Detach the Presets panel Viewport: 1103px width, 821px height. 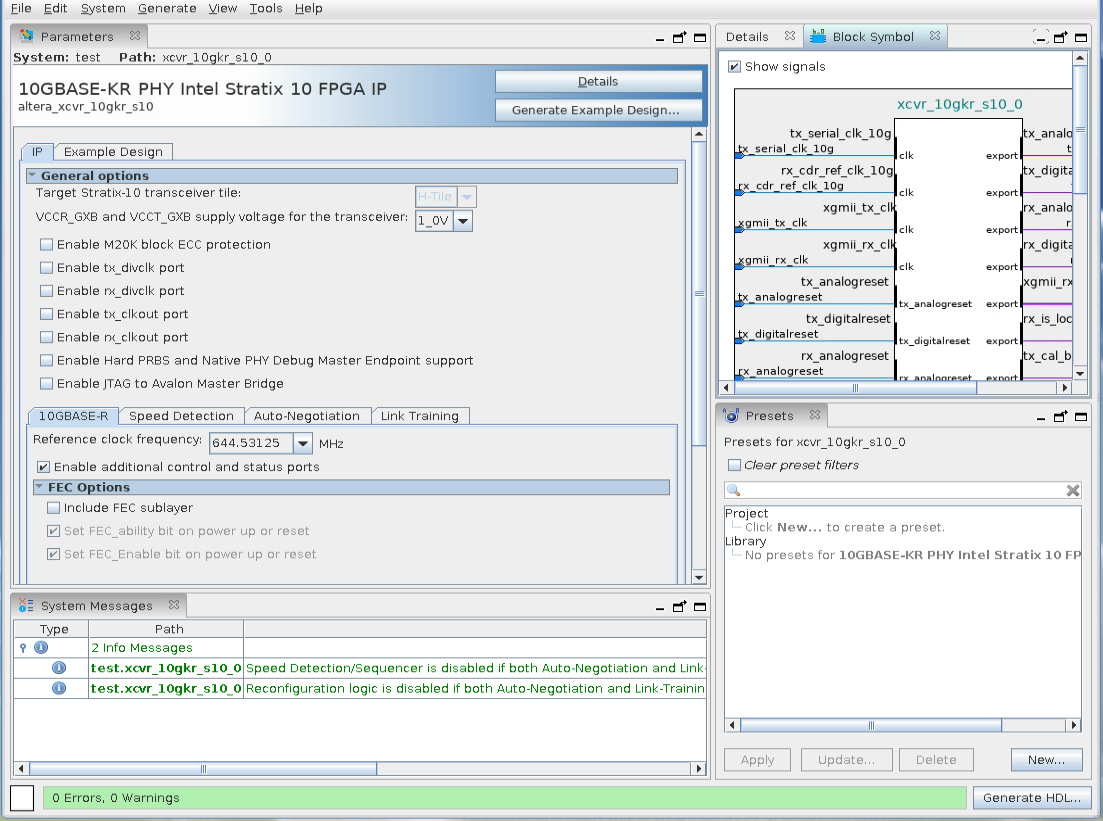tap(1060, 416)
